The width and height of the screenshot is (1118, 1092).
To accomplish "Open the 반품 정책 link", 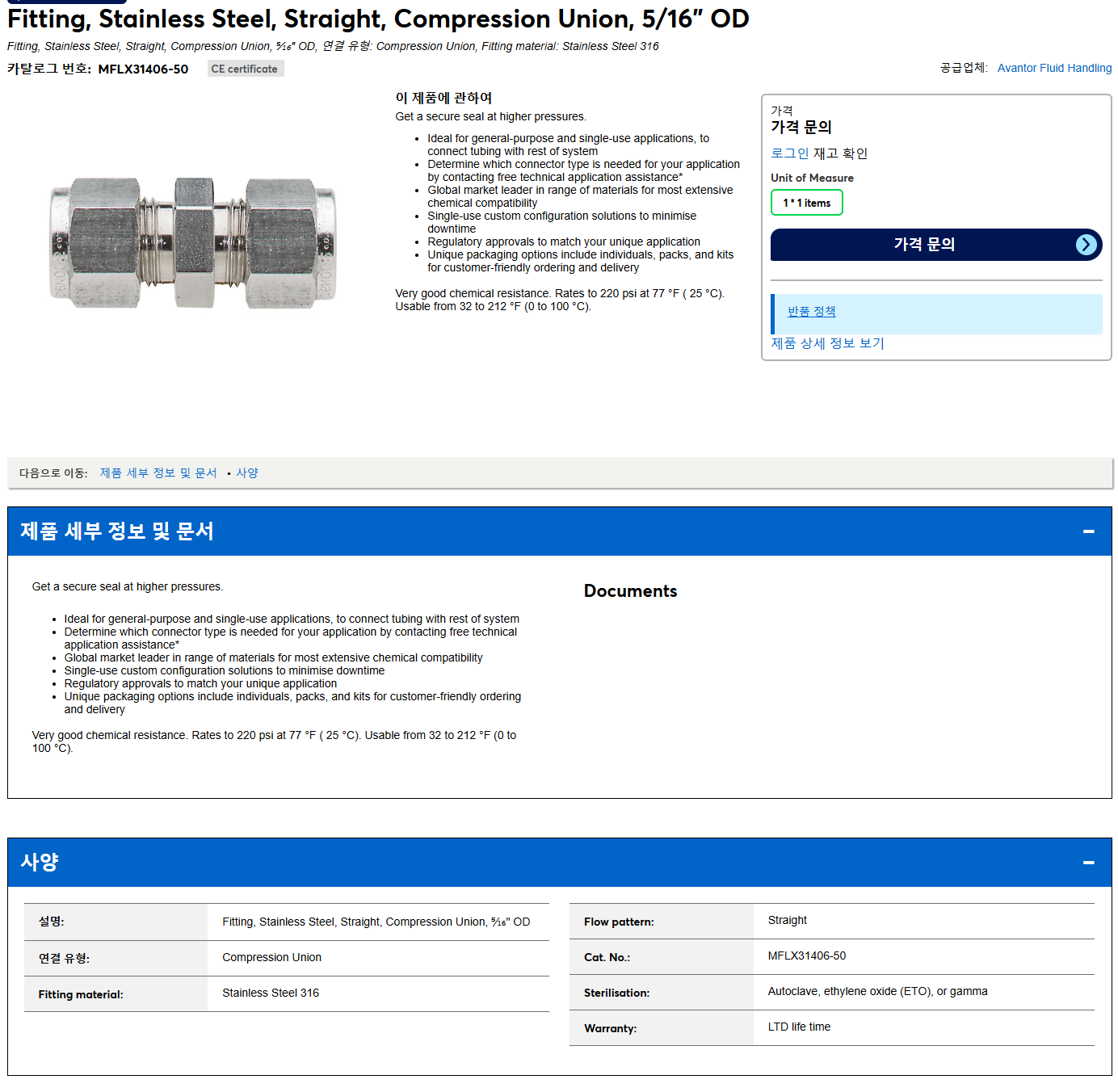I will 811,311.
